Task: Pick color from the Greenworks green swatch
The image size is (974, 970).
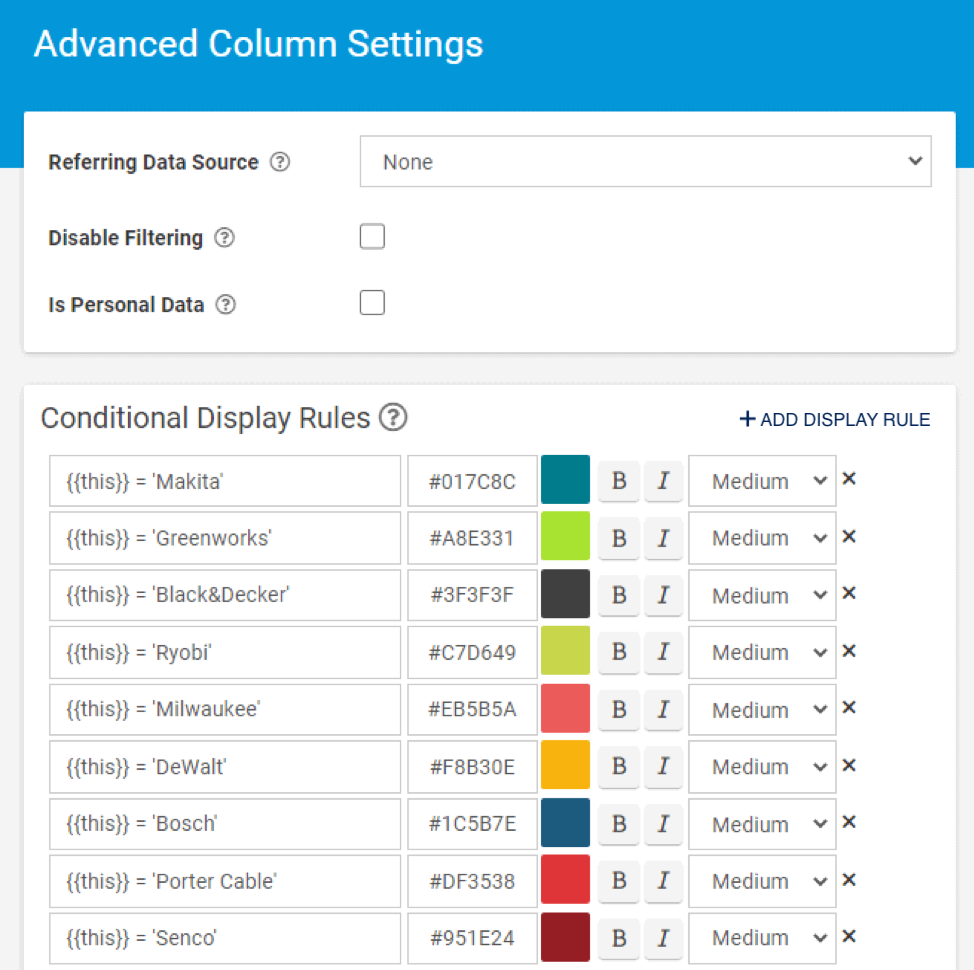Action: pos(565,537)
